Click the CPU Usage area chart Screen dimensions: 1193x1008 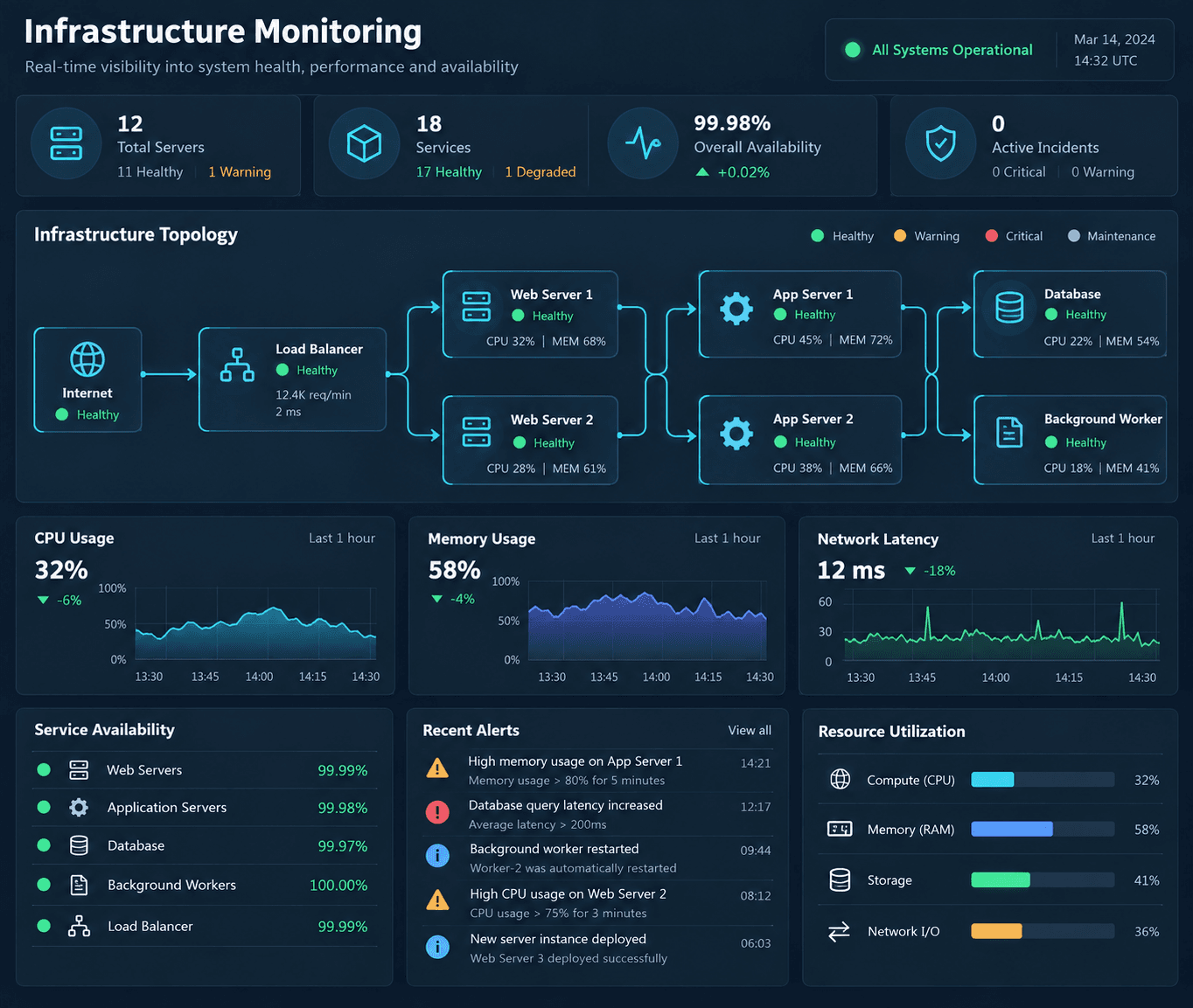255,625
